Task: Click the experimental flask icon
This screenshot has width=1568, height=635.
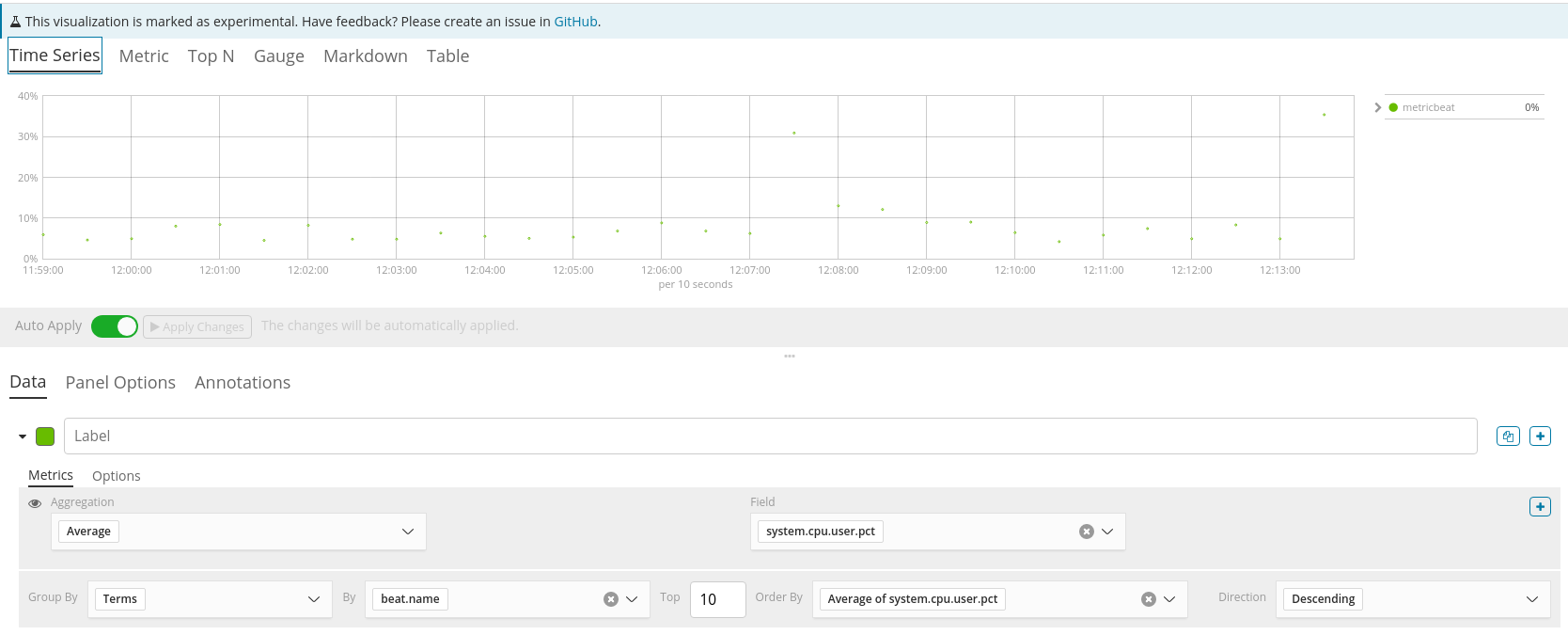Action: point(15,22)
